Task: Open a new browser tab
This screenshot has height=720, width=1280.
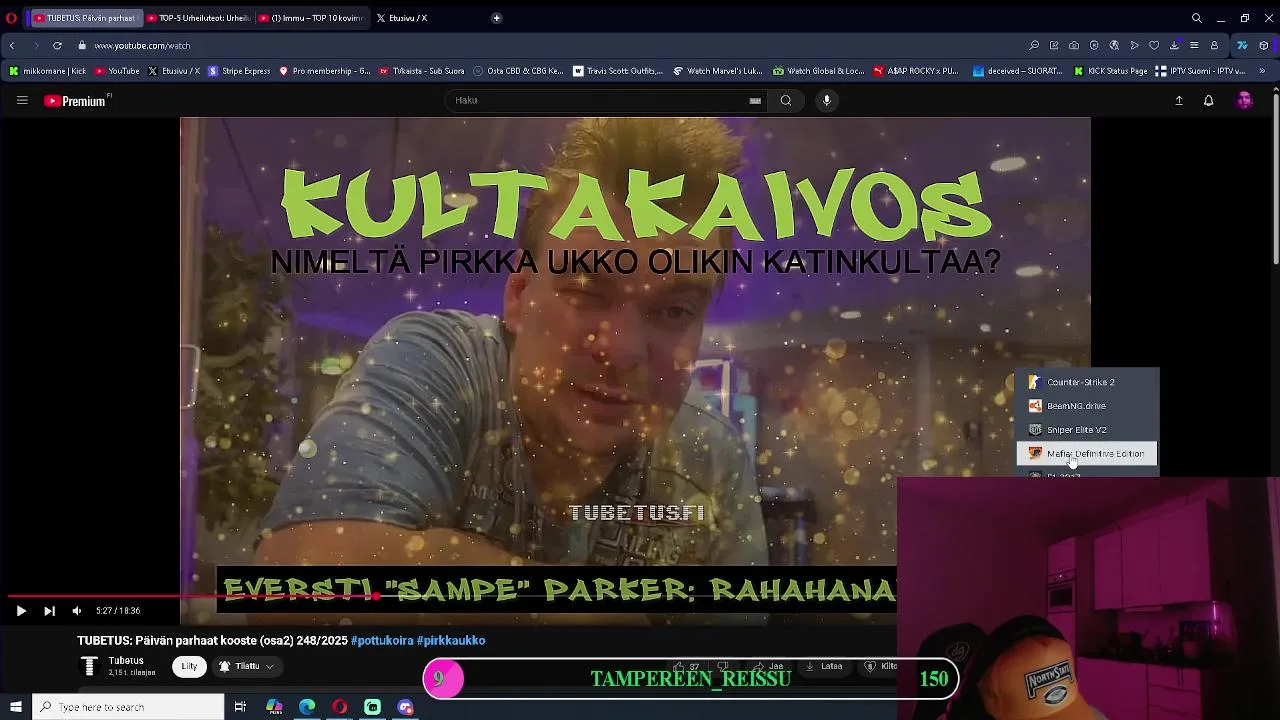Action: 496,18
